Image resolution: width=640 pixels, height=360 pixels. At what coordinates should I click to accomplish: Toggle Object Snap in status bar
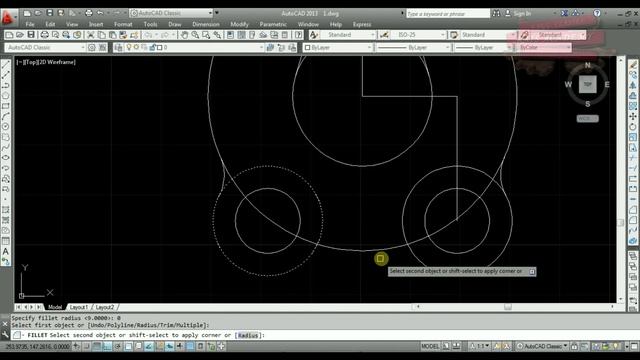[x=128, y=347]
